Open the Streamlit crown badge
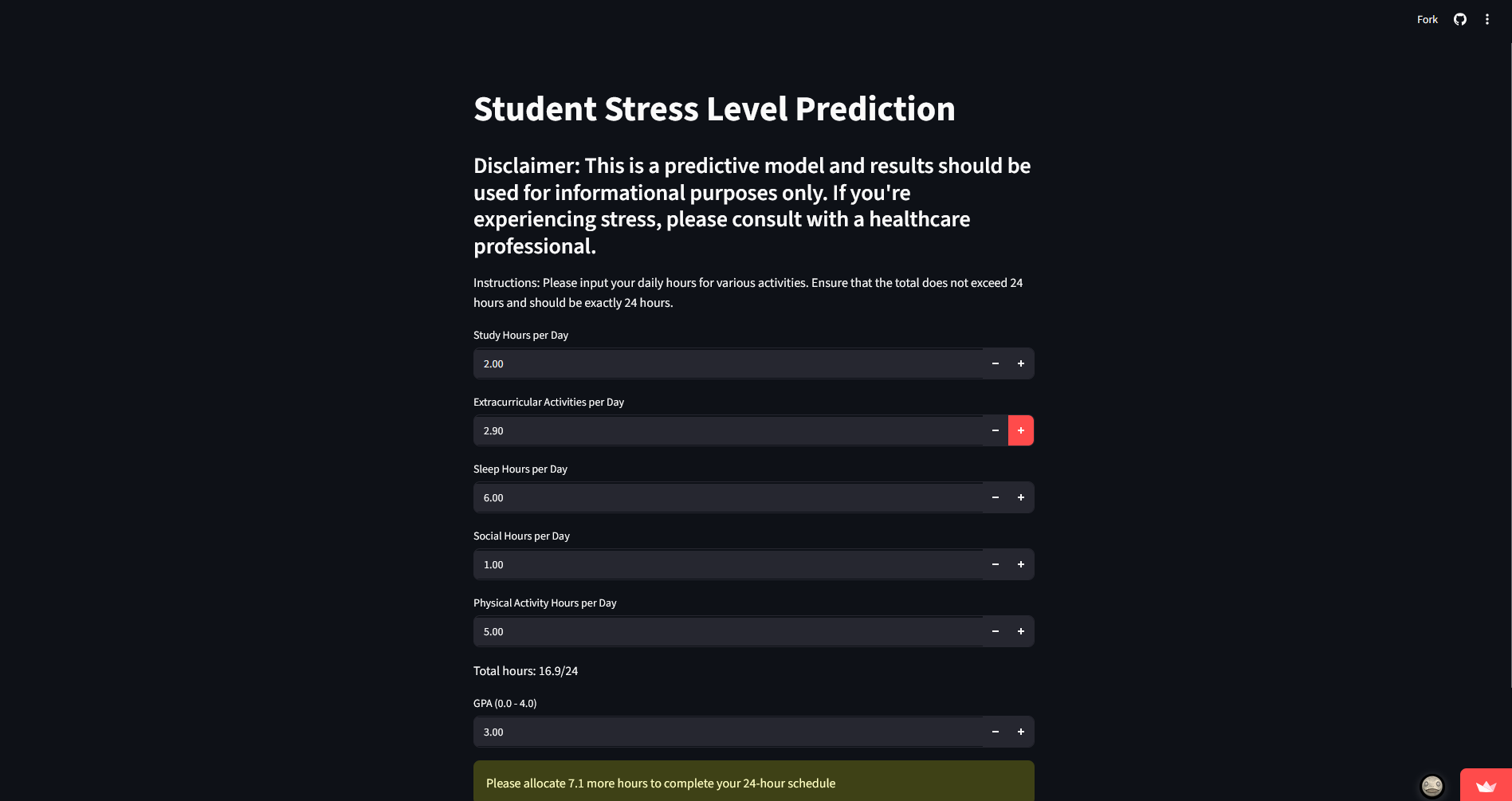 click(1486, 785)
